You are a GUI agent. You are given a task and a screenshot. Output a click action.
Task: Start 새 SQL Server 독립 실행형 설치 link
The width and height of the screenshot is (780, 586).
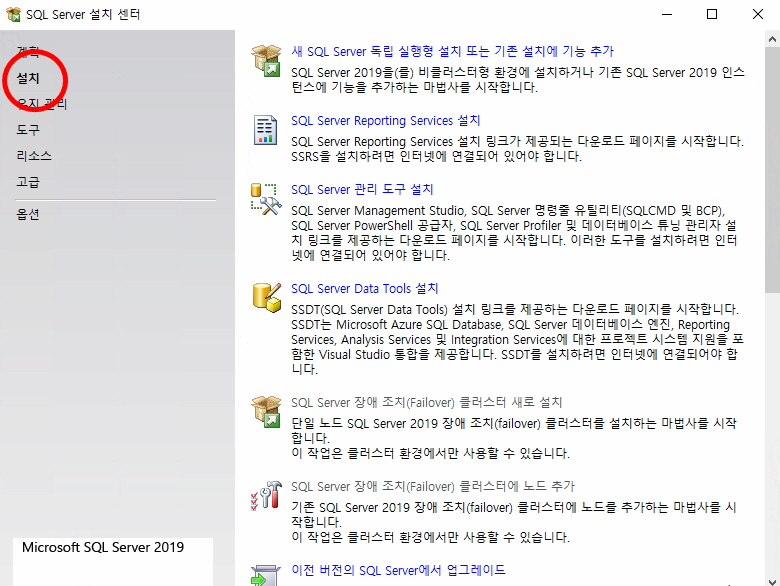click(452, 51)
